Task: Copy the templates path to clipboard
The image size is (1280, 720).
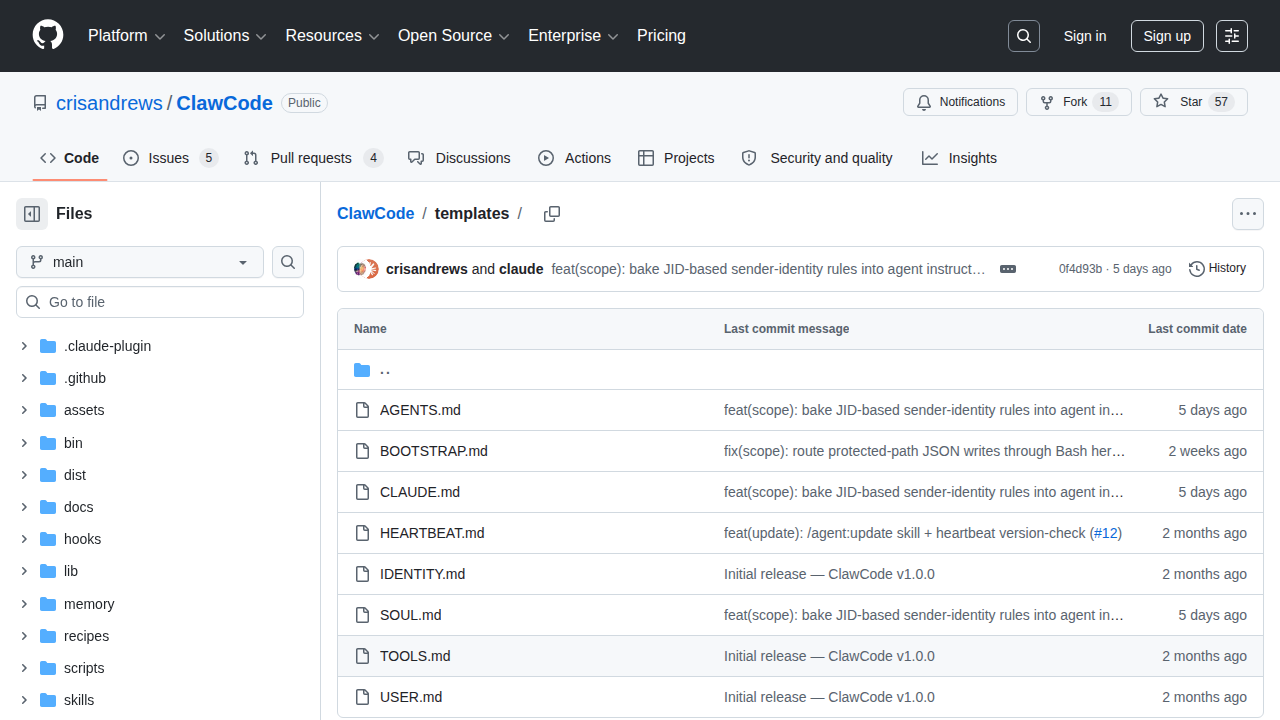Action: click(x=552, y=214)
